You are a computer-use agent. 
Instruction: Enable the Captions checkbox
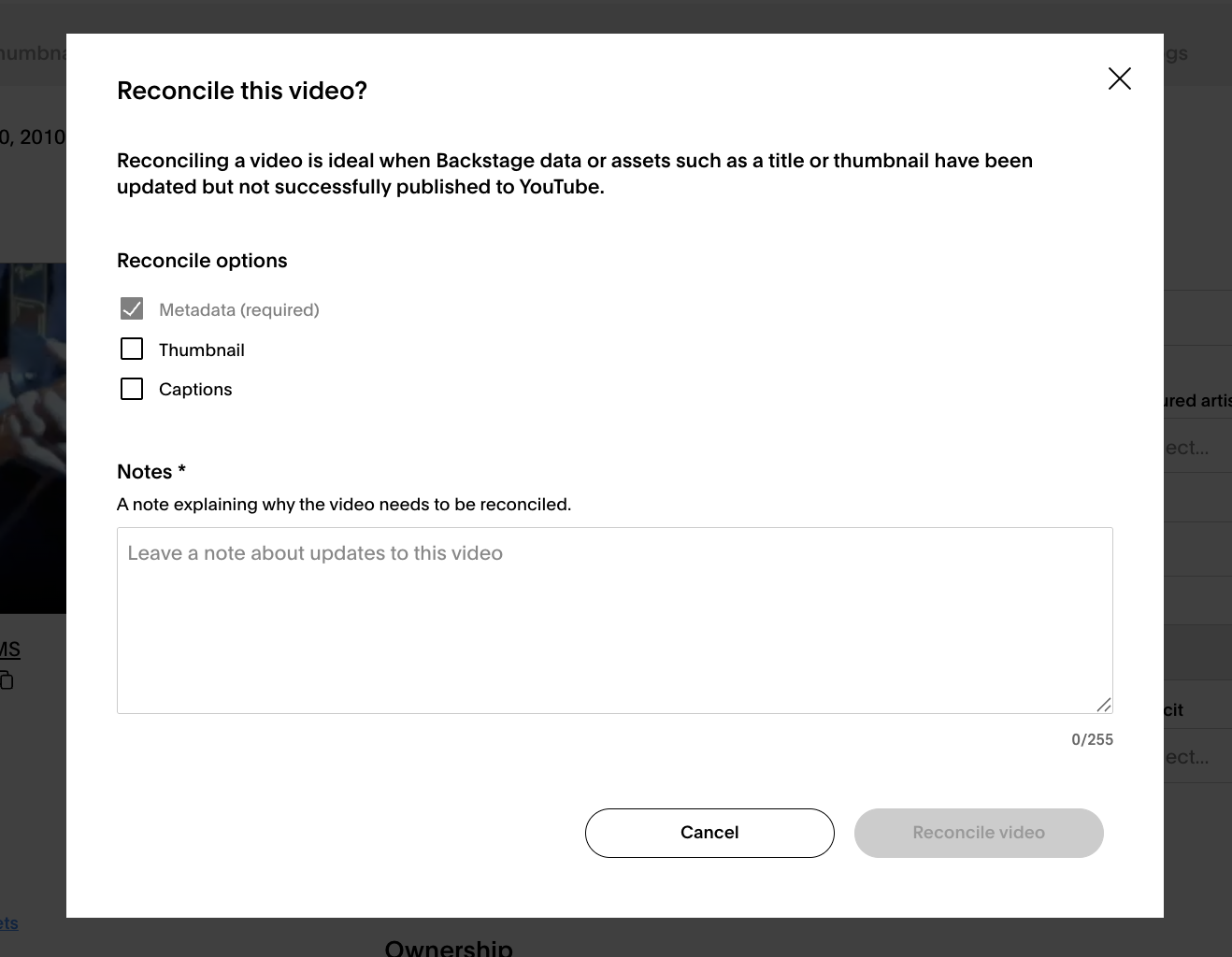[132, 389]
